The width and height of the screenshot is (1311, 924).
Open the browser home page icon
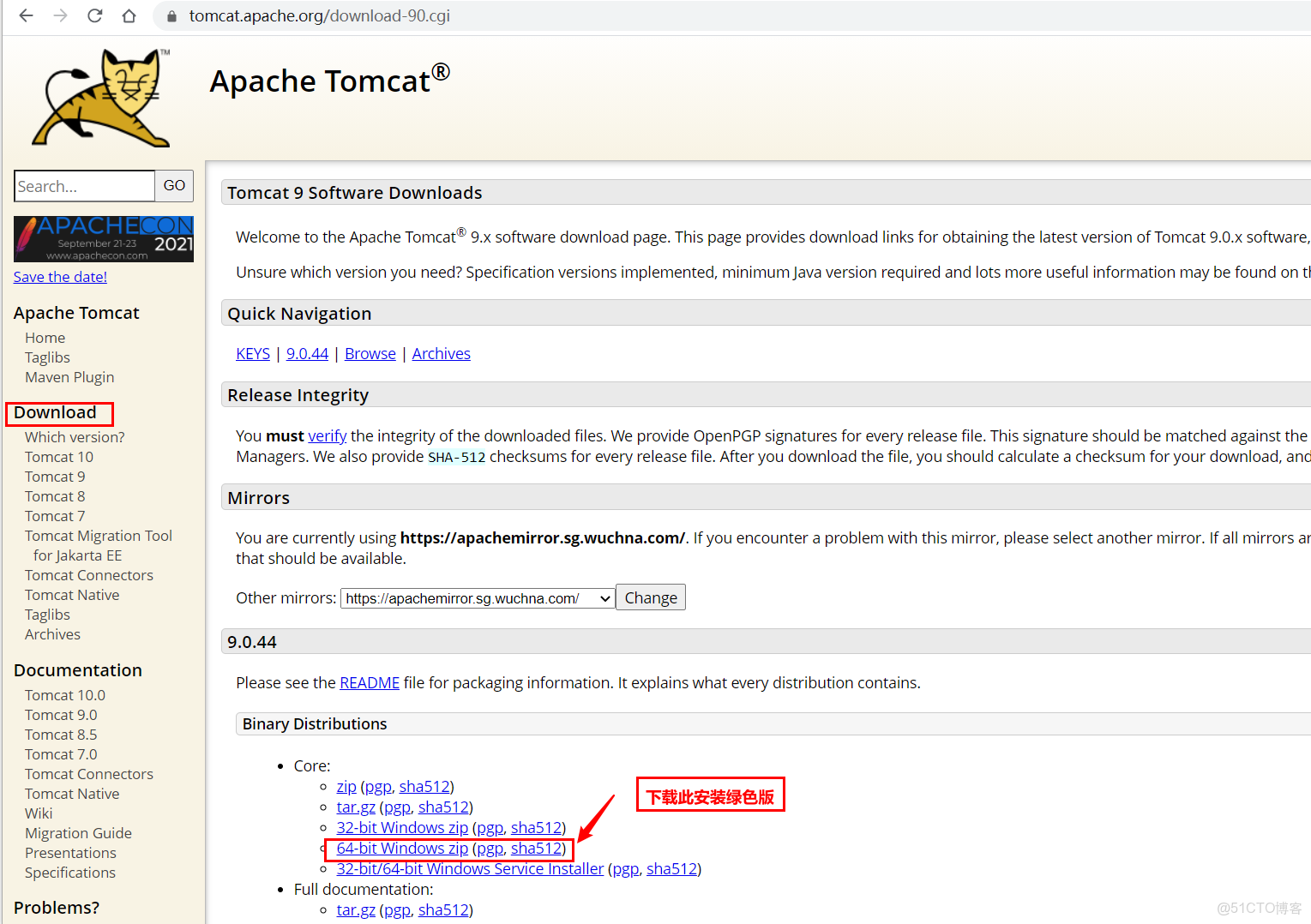tap(129, 15)
